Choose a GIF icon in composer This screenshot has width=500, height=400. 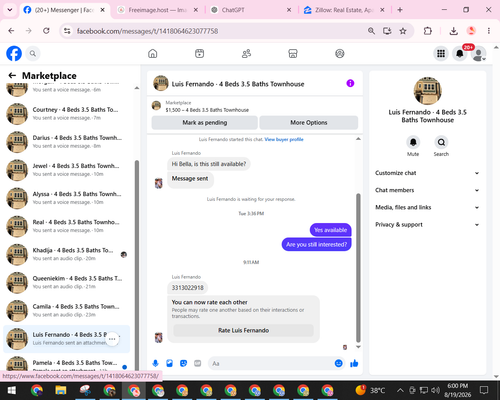198,363
